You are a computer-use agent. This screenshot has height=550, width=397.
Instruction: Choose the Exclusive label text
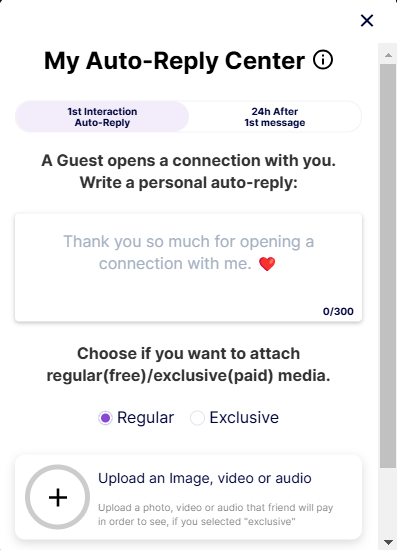pos(244,417)
